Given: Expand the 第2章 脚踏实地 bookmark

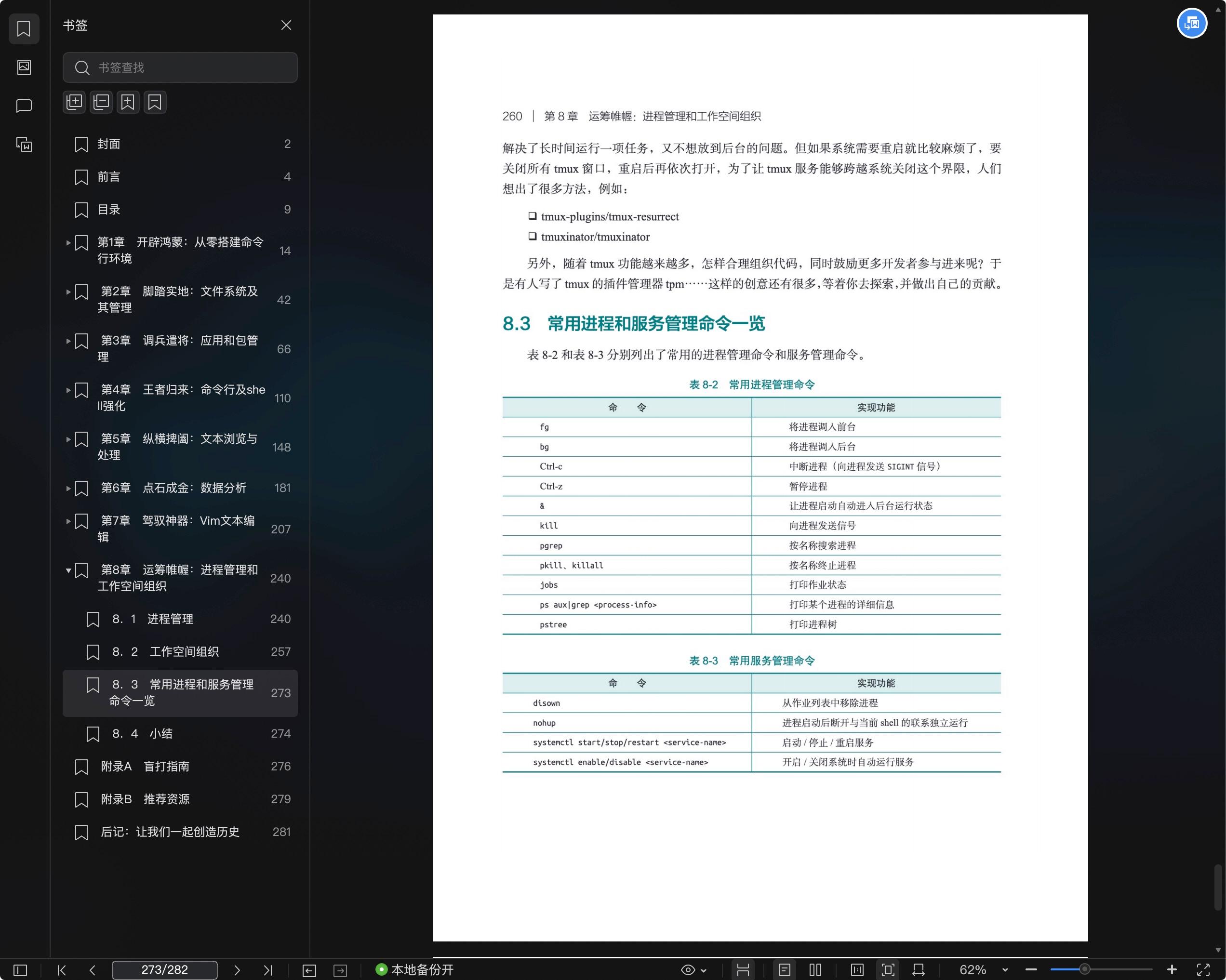Looking at the screenshot, I should click(68, 291).
